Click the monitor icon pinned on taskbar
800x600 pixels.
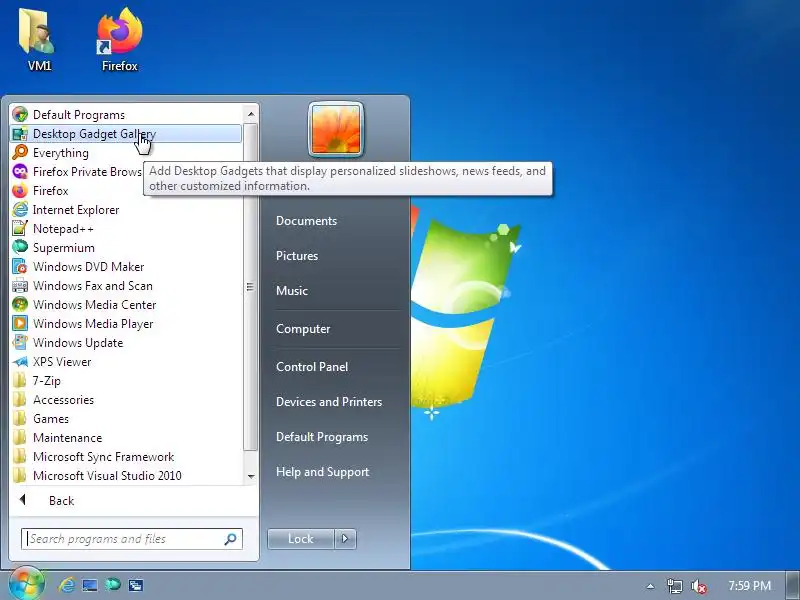[90, 585]
